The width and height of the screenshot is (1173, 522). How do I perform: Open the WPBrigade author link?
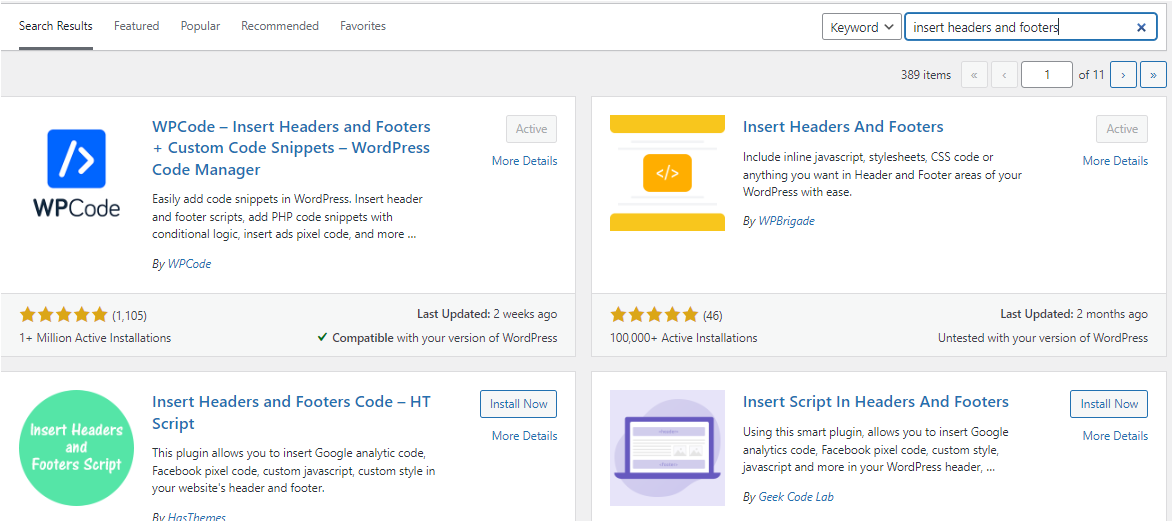coord(786,221)
